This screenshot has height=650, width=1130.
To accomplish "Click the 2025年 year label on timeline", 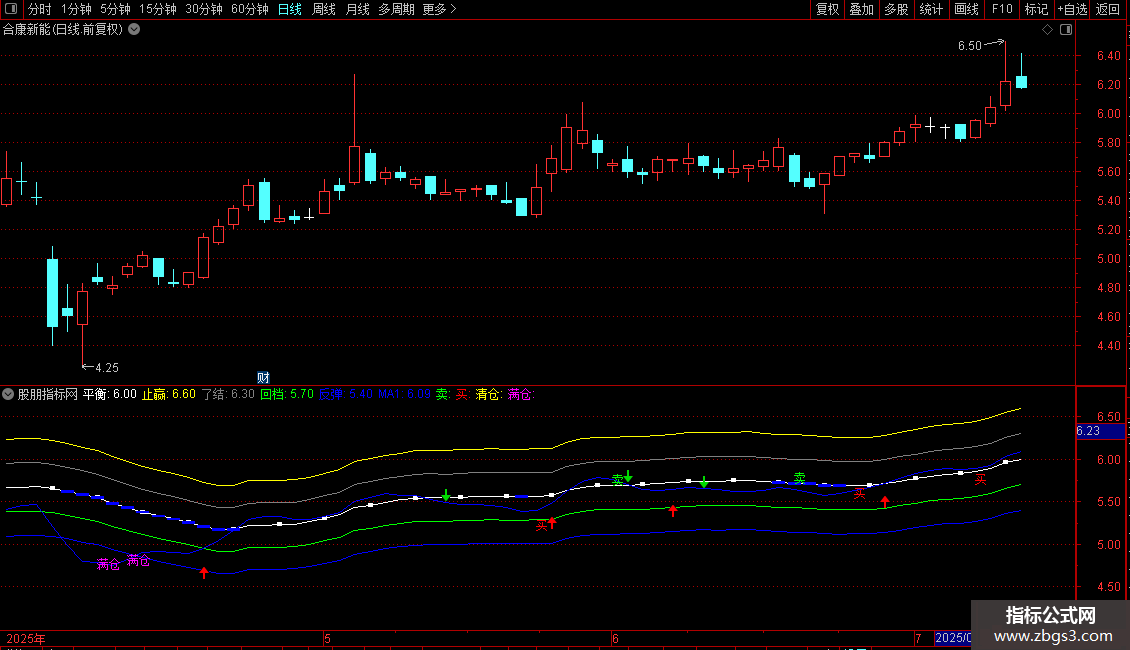I will tap(26, 638).
